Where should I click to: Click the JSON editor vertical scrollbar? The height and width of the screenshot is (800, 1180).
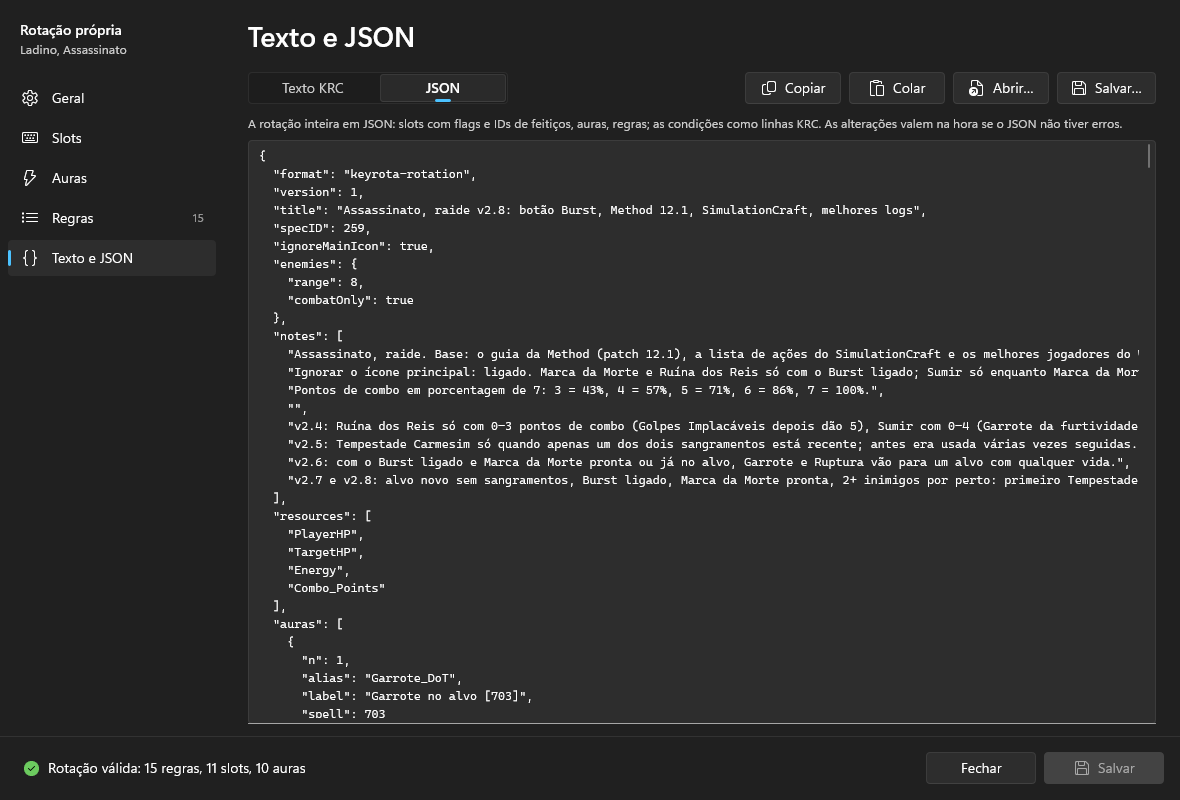point(1149,156)
